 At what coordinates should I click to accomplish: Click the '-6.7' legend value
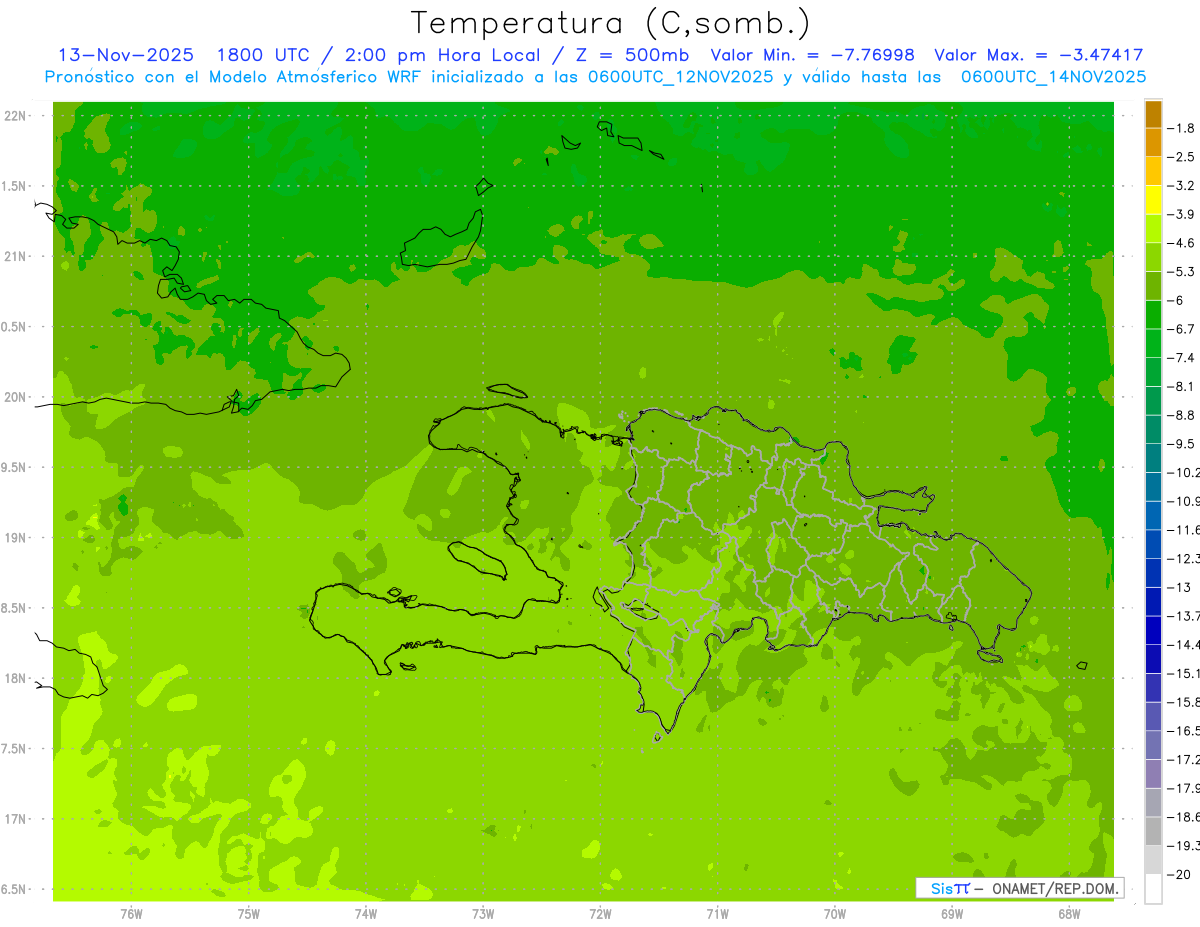(1182, 329)
